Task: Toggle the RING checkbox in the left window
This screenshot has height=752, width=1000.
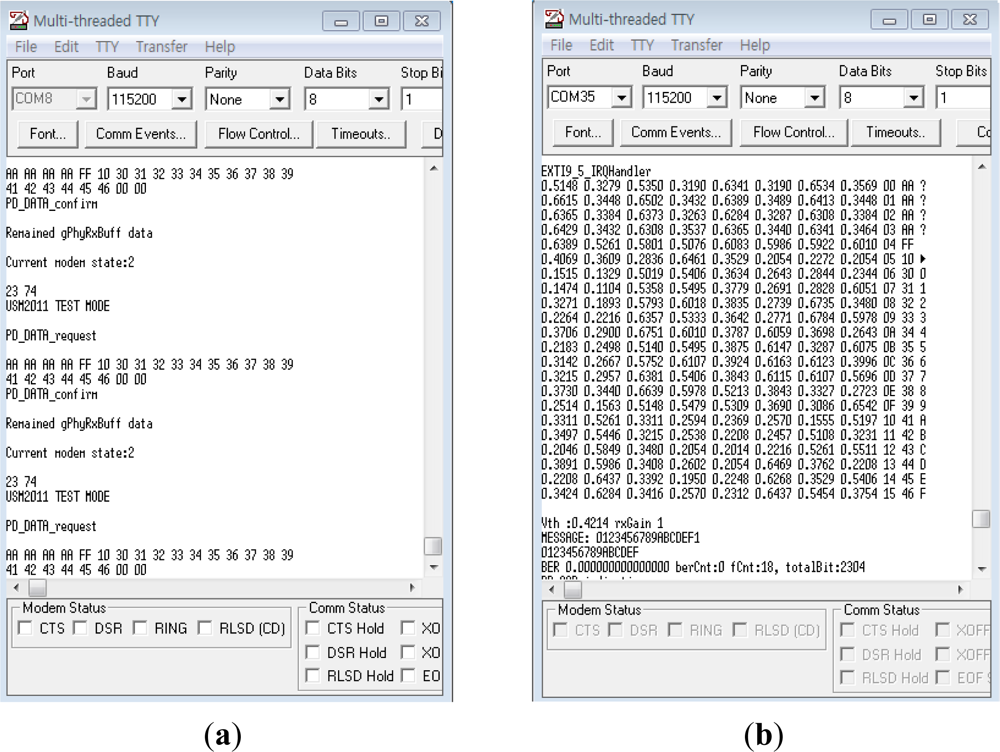Action: [140, 628]
